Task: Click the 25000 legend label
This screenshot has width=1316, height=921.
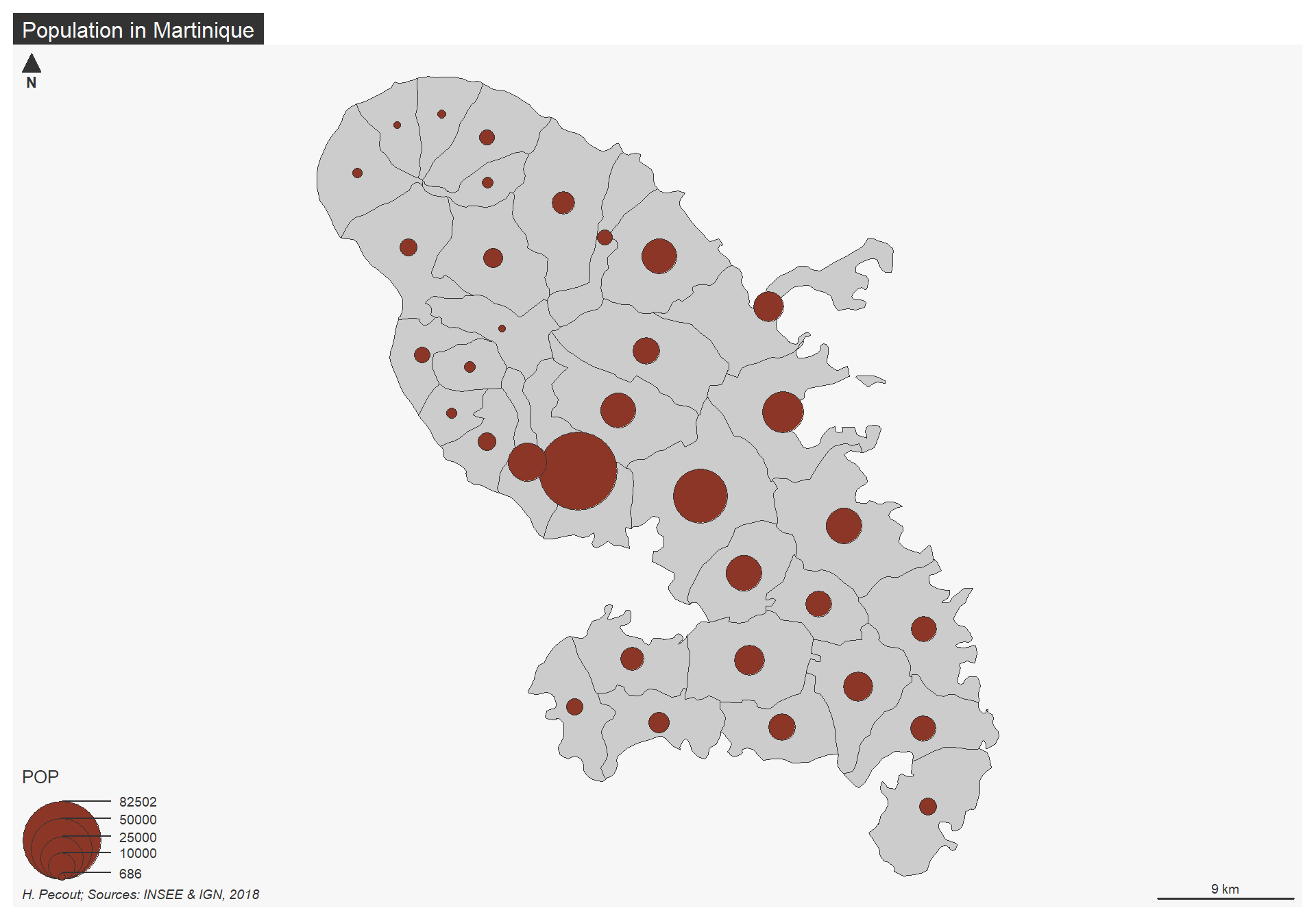Action: point(138,837)
